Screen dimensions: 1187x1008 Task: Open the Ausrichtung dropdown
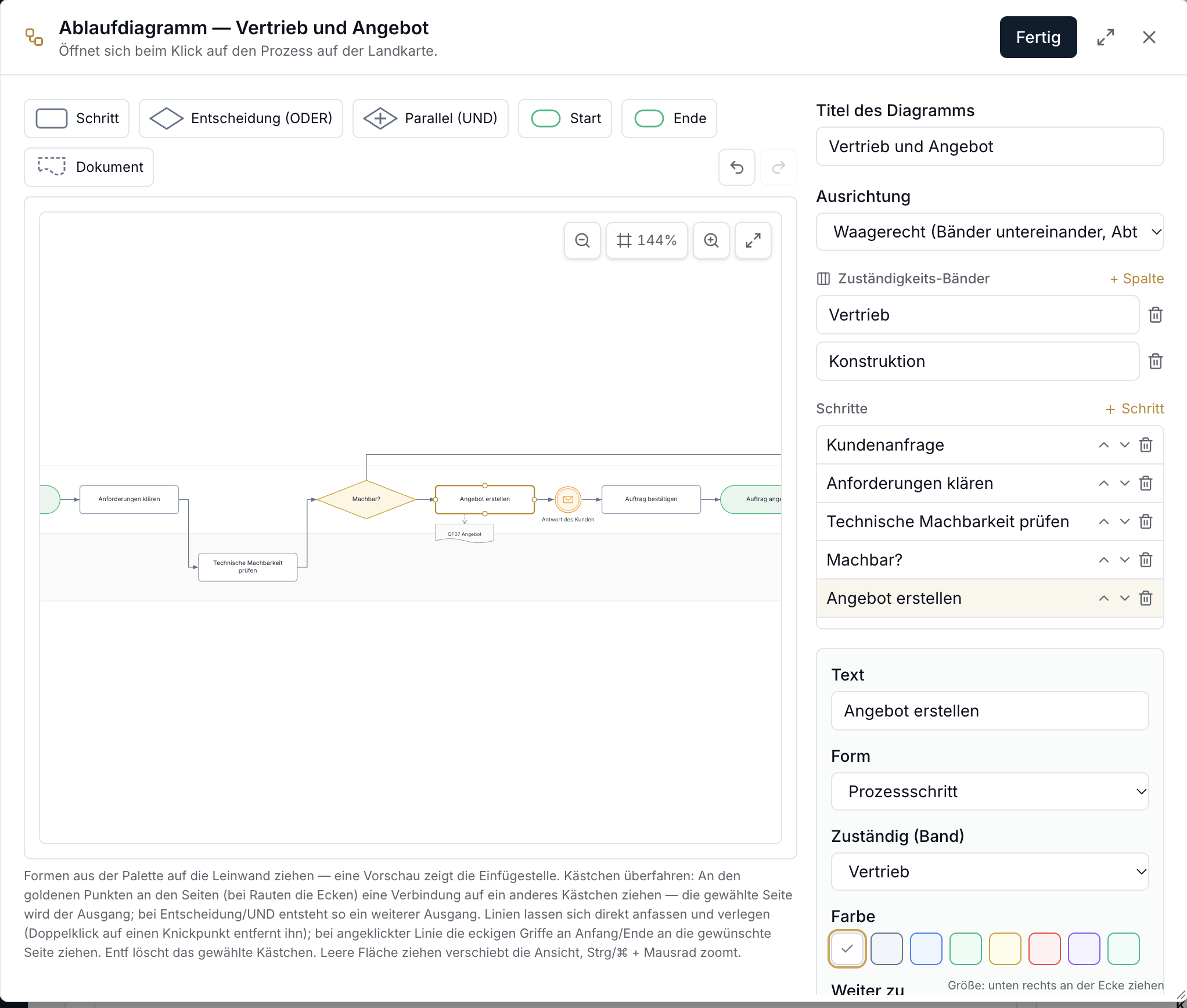990,232
